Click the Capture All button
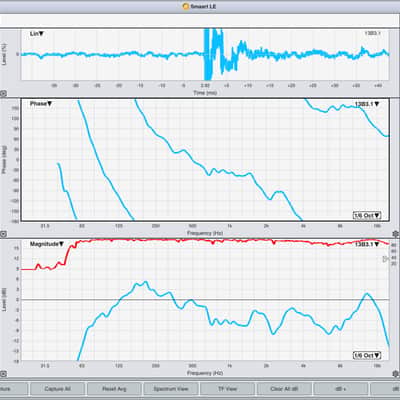The width and height of the screenshot is (400, 400). click(57, 389)
